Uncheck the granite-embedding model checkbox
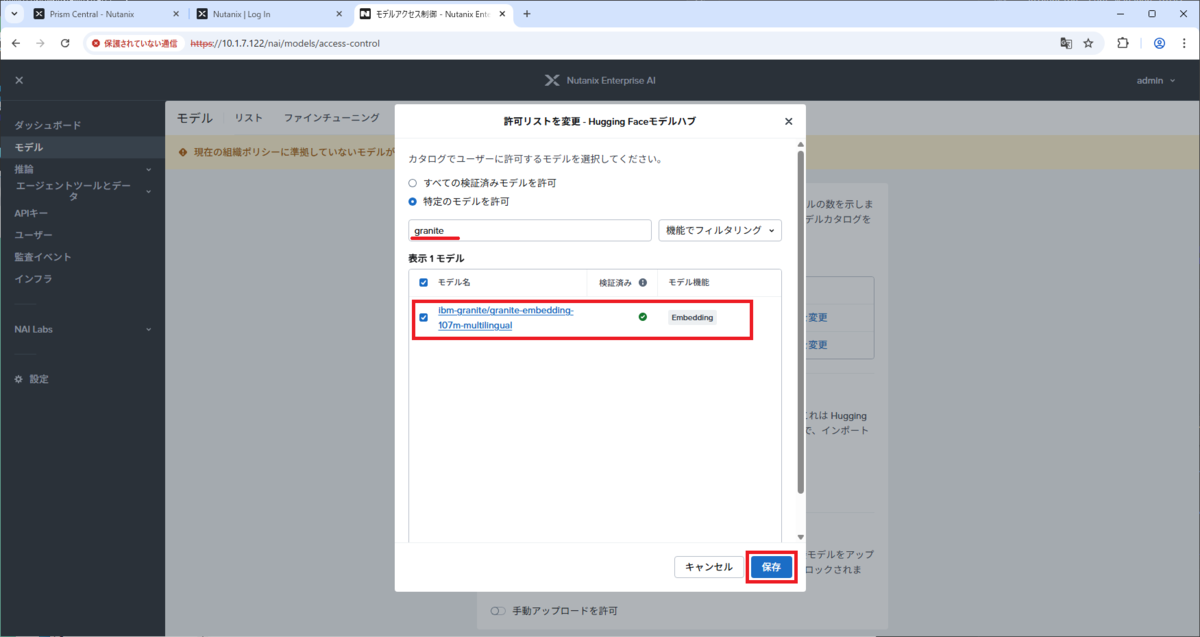The image size is (1200, 637). click(423, 317)
